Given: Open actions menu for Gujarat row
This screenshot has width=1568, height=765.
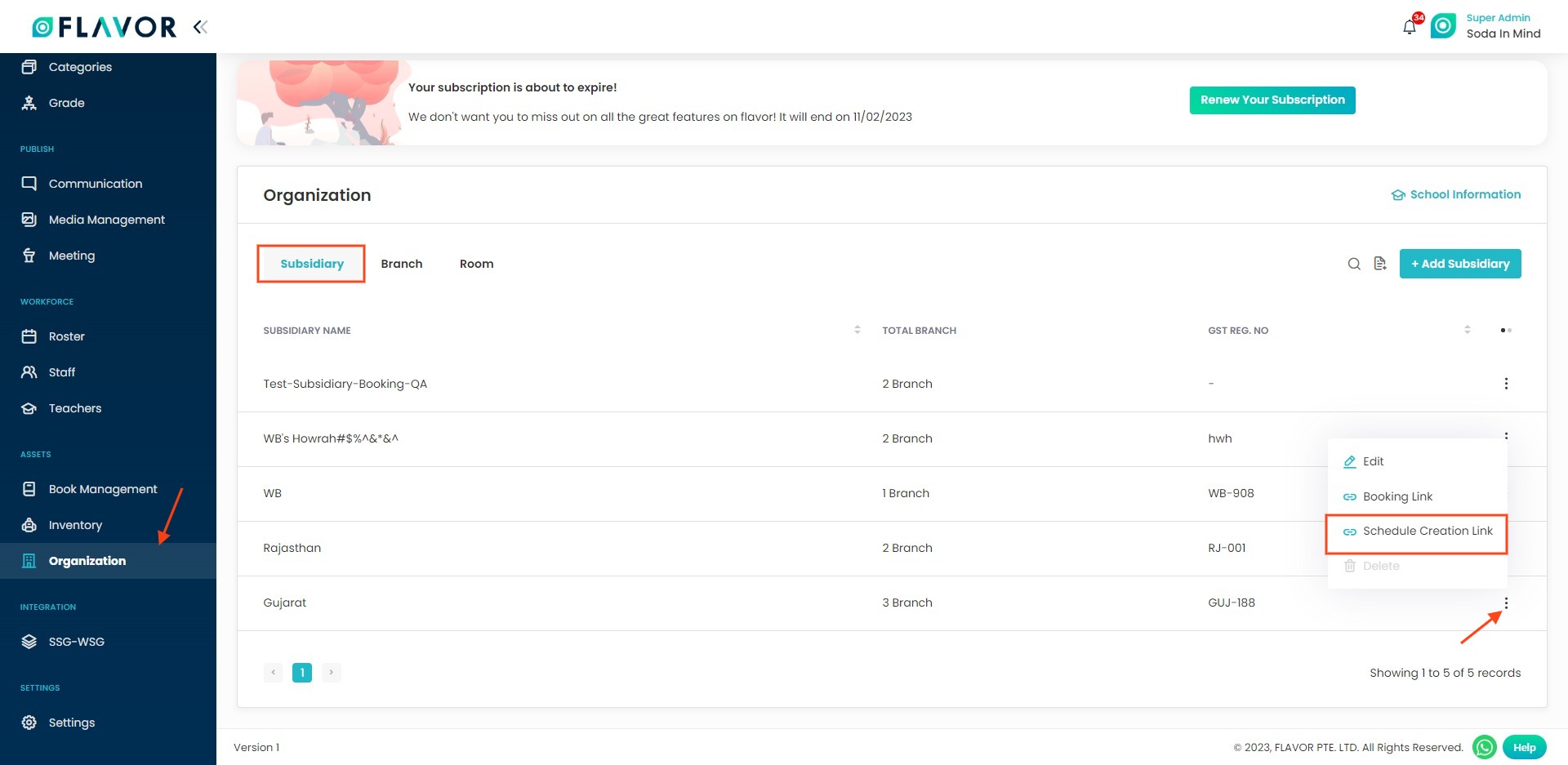Looking at the screenshot, I should (1506, 603).
